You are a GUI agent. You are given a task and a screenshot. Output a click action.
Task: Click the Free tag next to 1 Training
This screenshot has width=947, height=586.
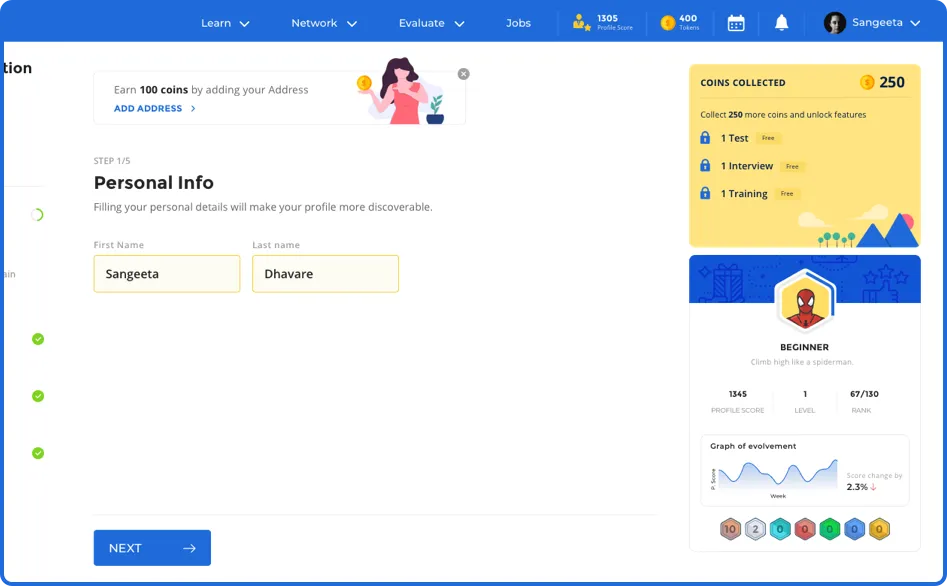pyautogui.click(x=787, y=194)
